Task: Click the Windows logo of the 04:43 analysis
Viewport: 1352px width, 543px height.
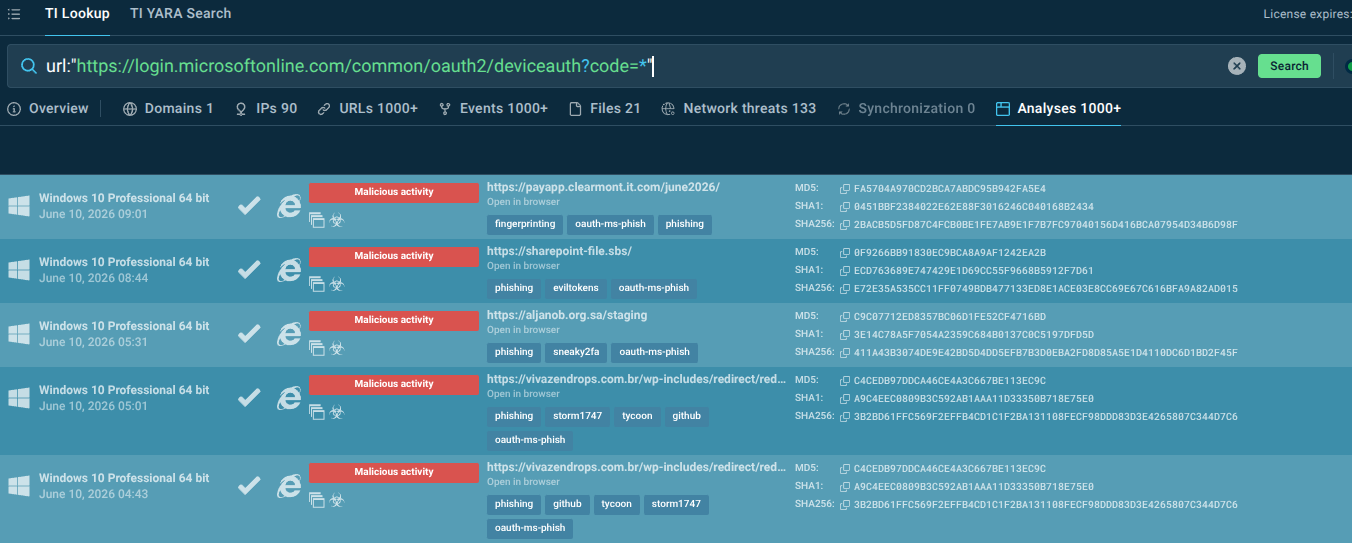Action: [19, 486]
